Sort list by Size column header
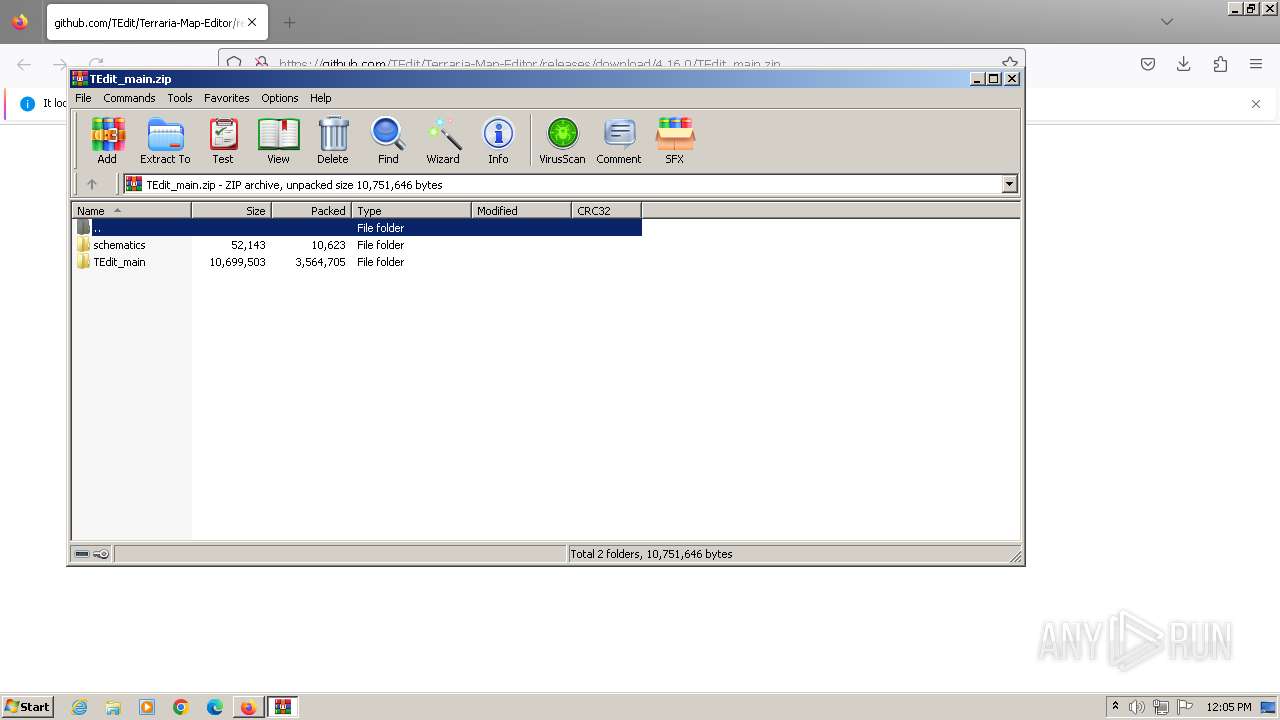The width and height of the screenshot is (1280, 720). click(231, 211)
